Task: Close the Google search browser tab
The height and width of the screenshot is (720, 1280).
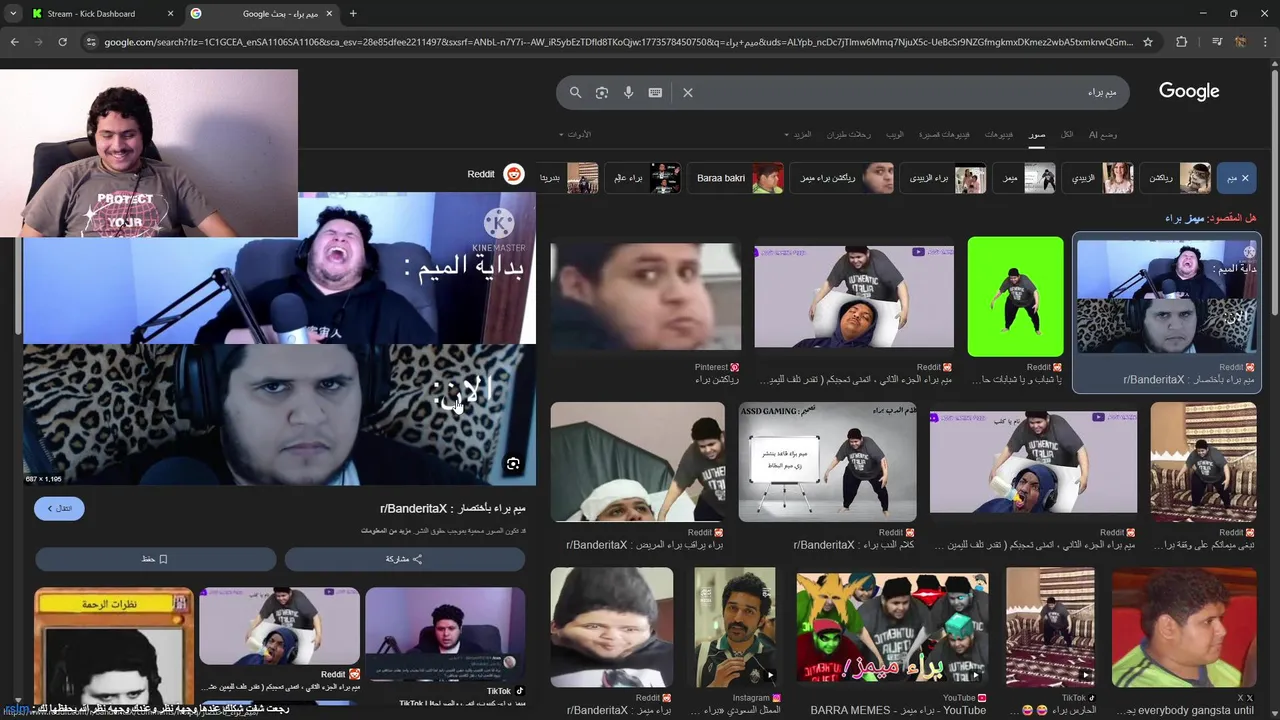Action: (x=329, y=14)
